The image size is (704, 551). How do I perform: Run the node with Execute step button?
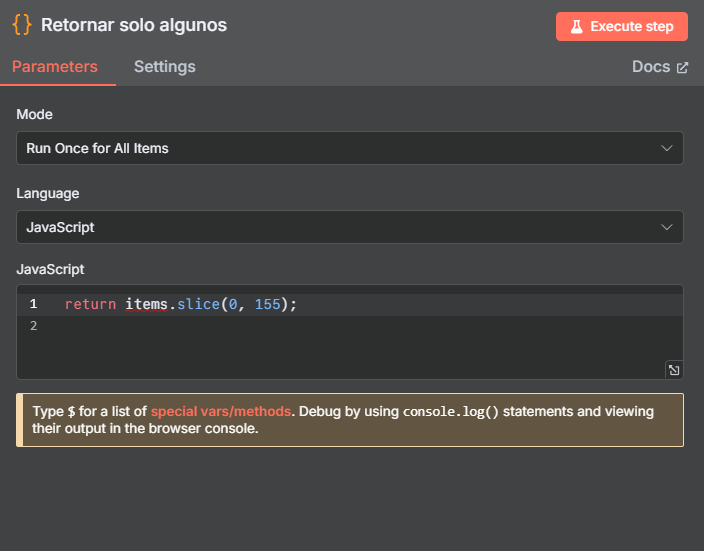pyautogui.click(x=622, y=27)
